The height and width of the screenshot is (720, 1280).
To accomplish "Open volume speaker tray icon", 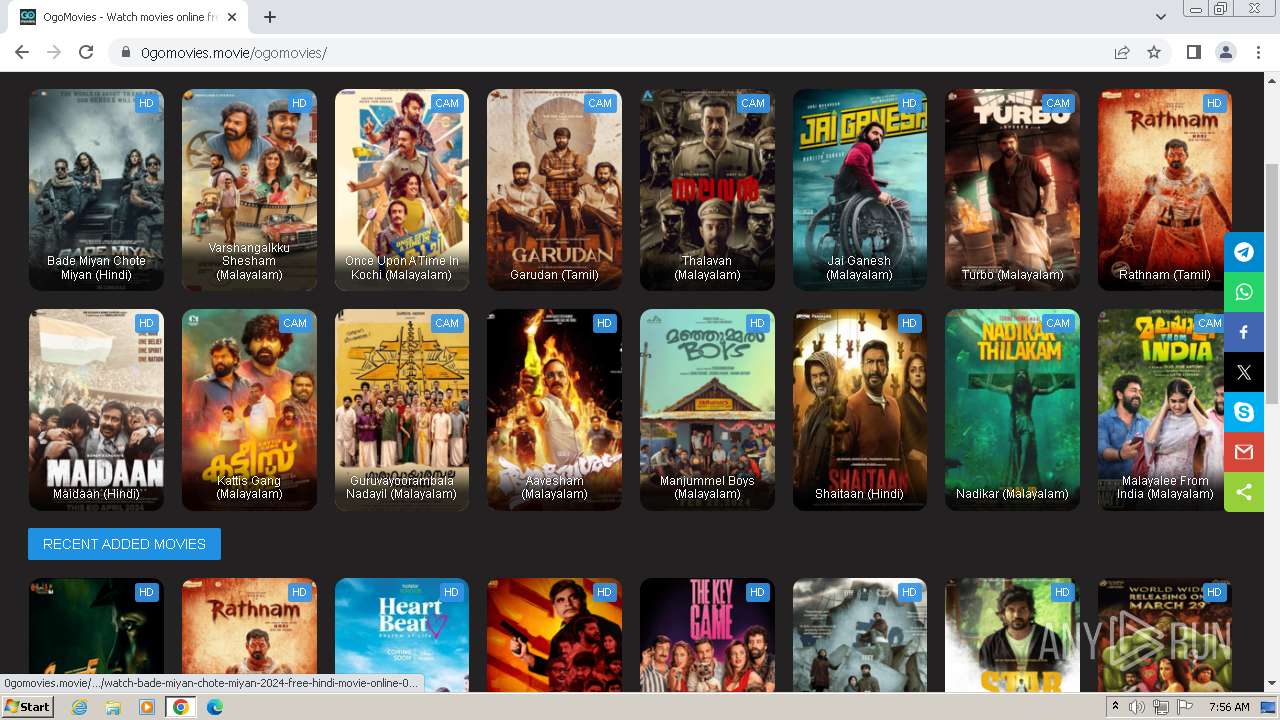I will point(1137,707).
